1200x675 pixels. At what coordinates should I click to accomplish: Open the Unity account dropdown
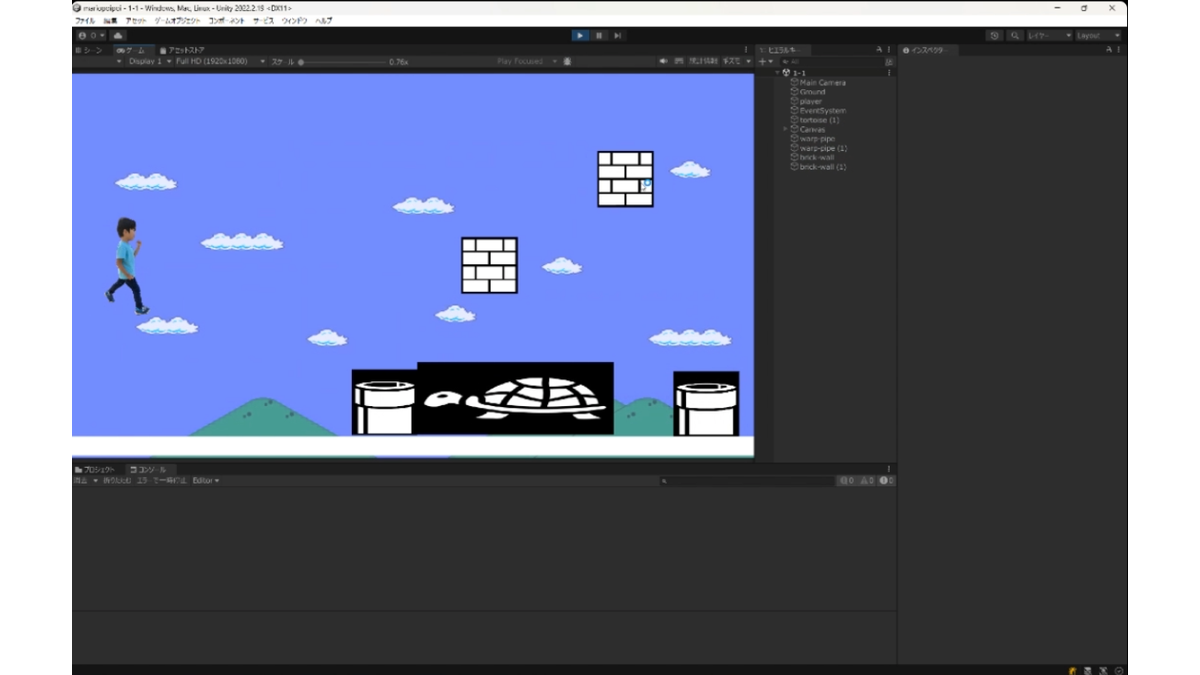(91, 35)
